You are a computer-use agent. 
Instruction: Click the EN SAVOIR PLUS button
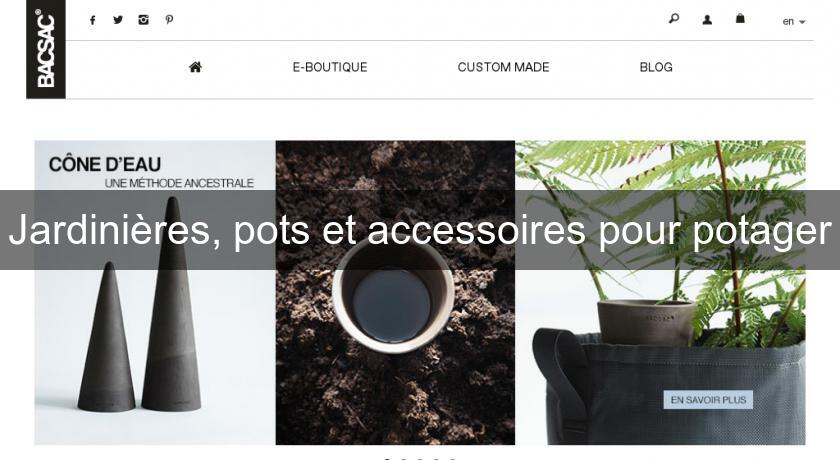point(708,399)
